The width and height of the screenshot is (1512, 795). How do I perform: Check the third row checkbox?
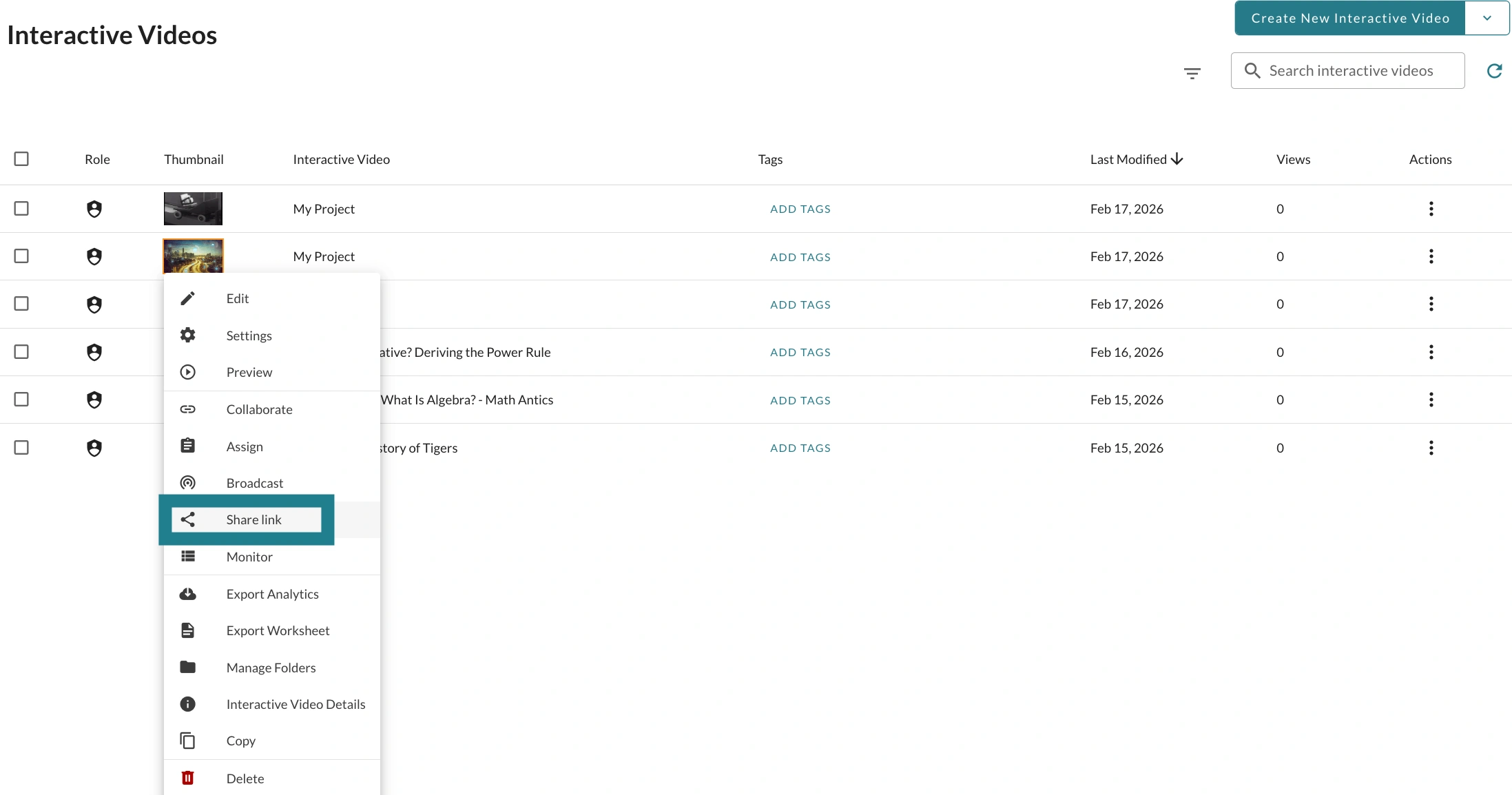coord(21,303)
